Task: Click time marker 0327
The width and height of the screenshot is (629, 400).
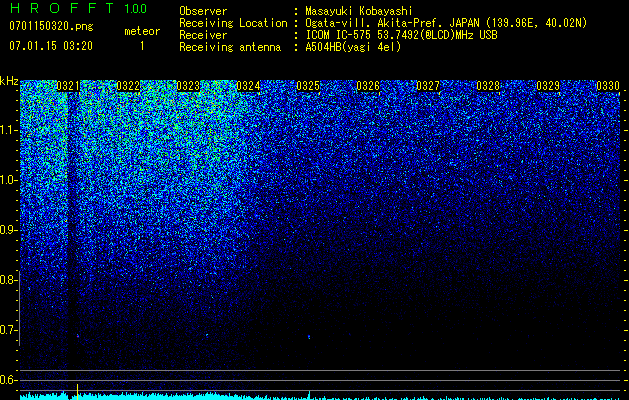Action: click(x=428, y=86)
